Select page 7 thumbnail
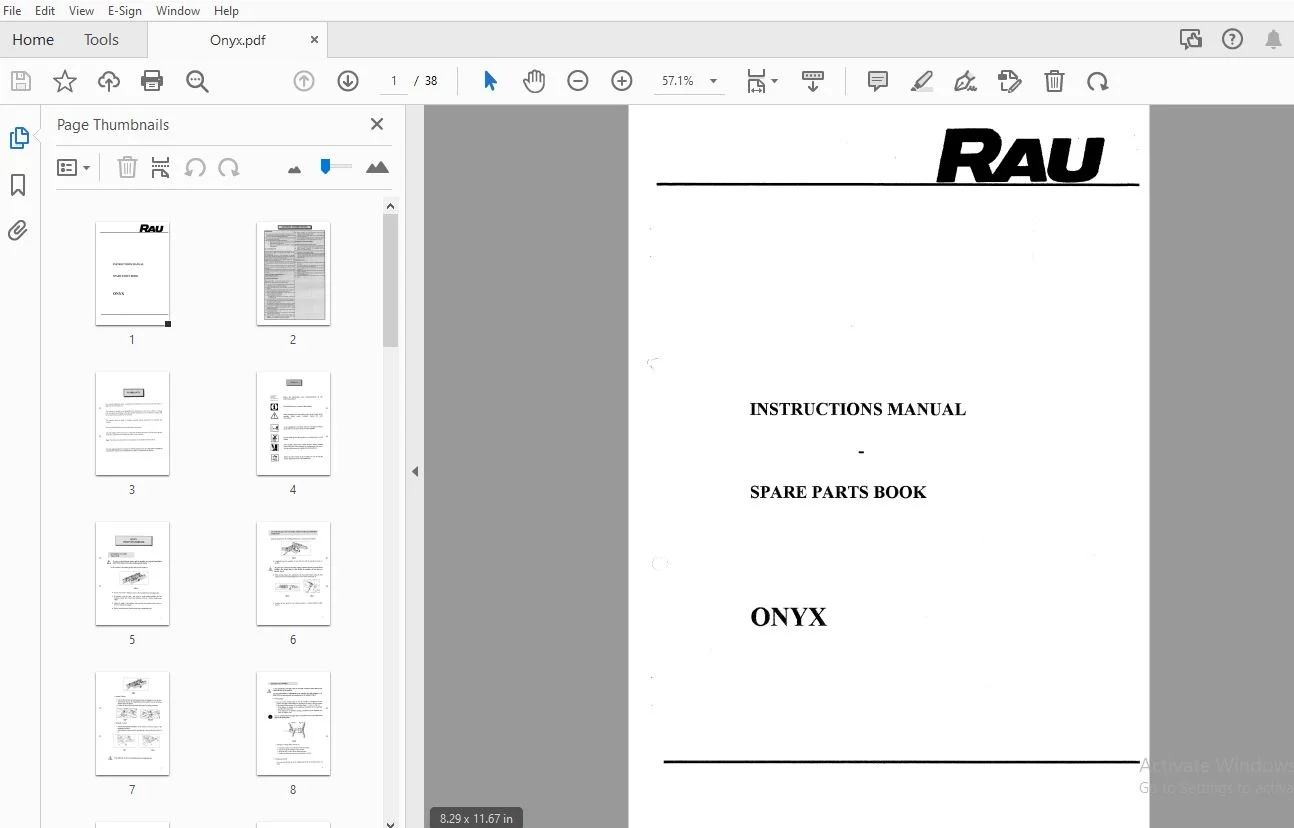This screenshot has height=828, width=1294. [132, 723]
